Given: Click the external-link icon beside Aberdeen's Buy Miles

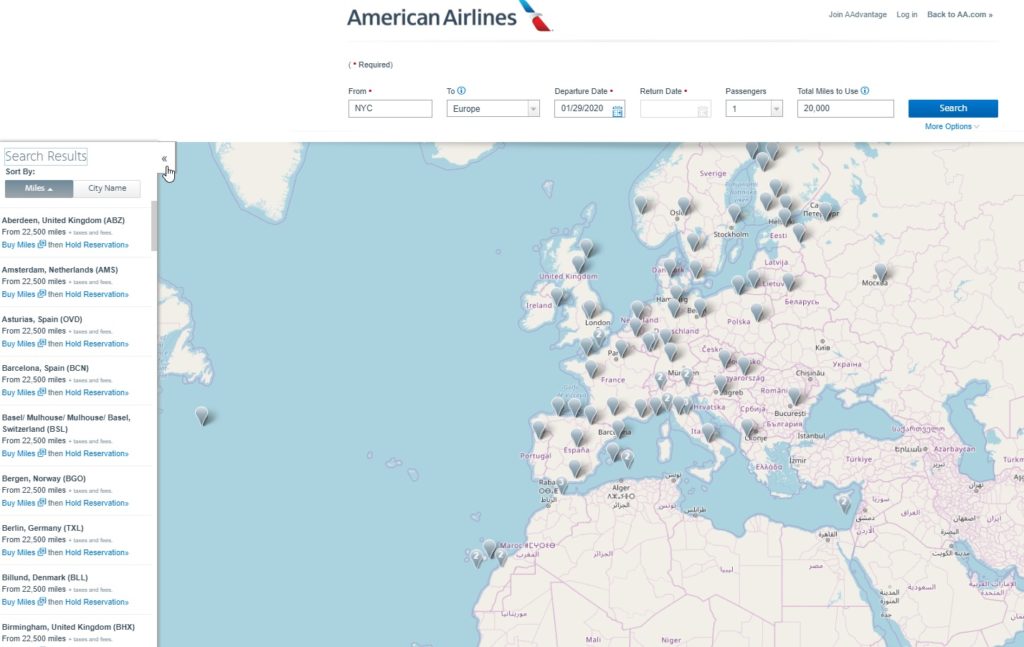Looking at the screenshot, I should coord(41,244).
